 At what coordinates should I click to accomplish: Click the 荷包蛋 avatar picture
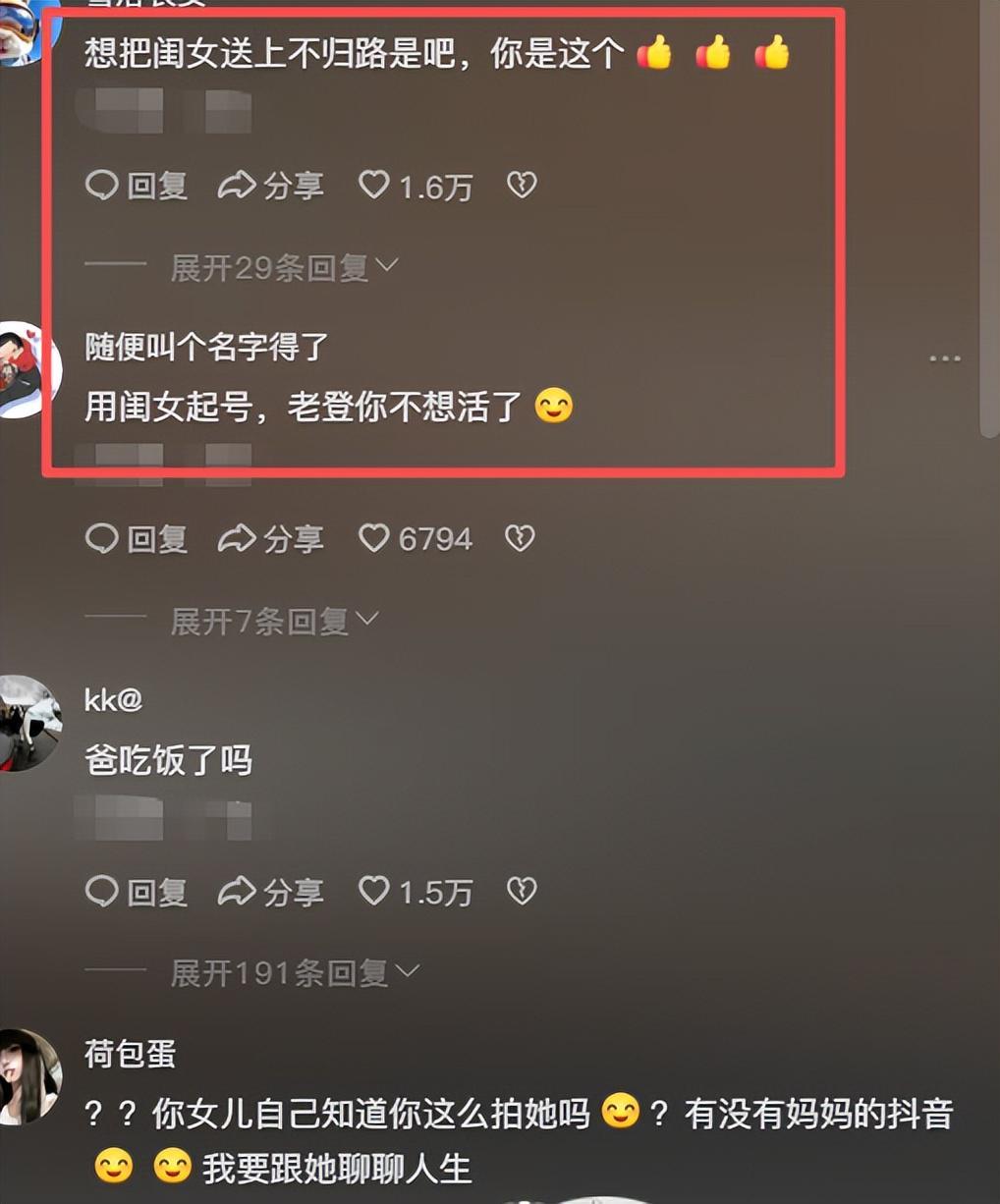pos(28,1076)
